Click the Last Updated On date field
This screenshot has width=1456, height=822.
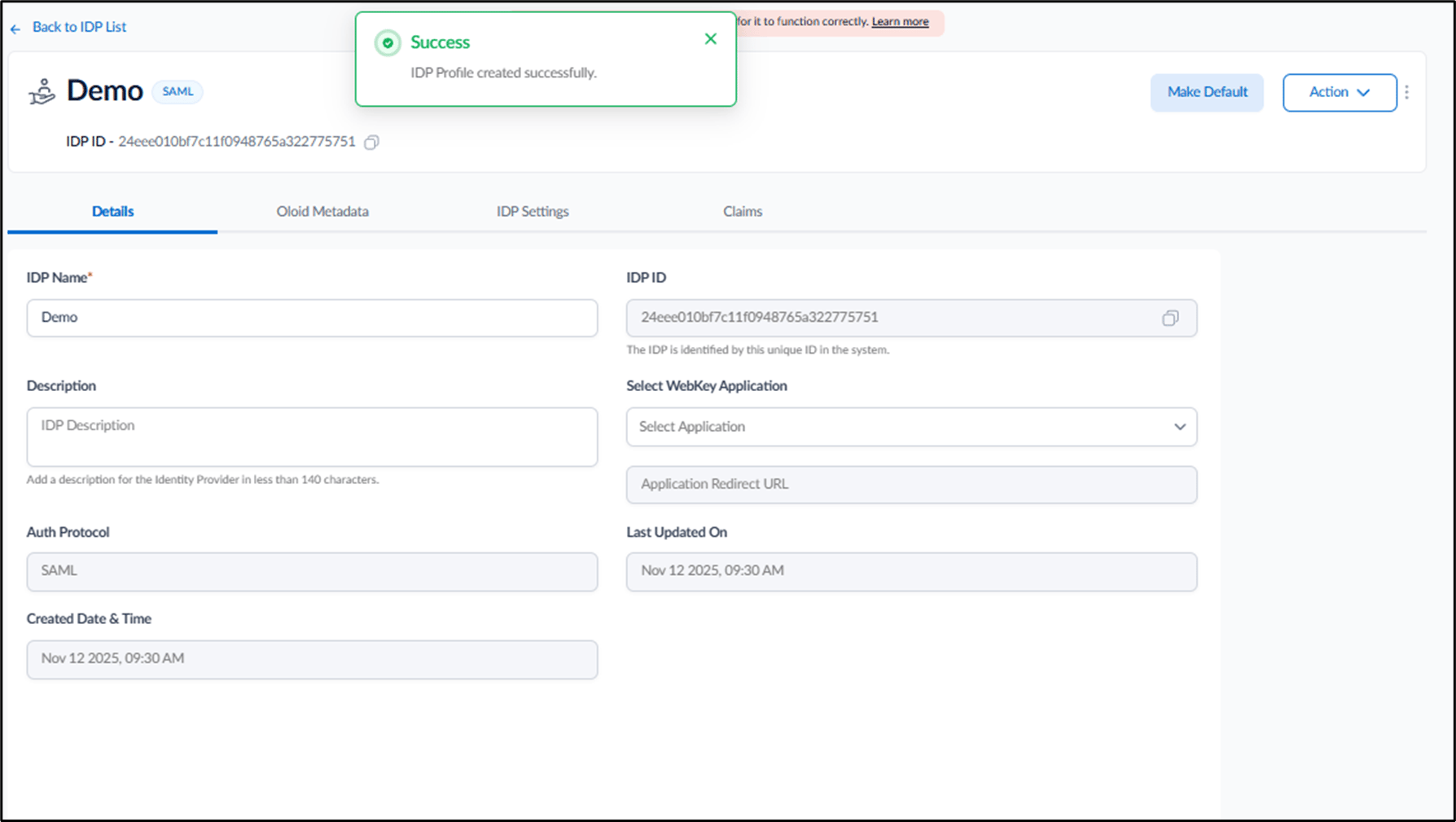[911, 571]
